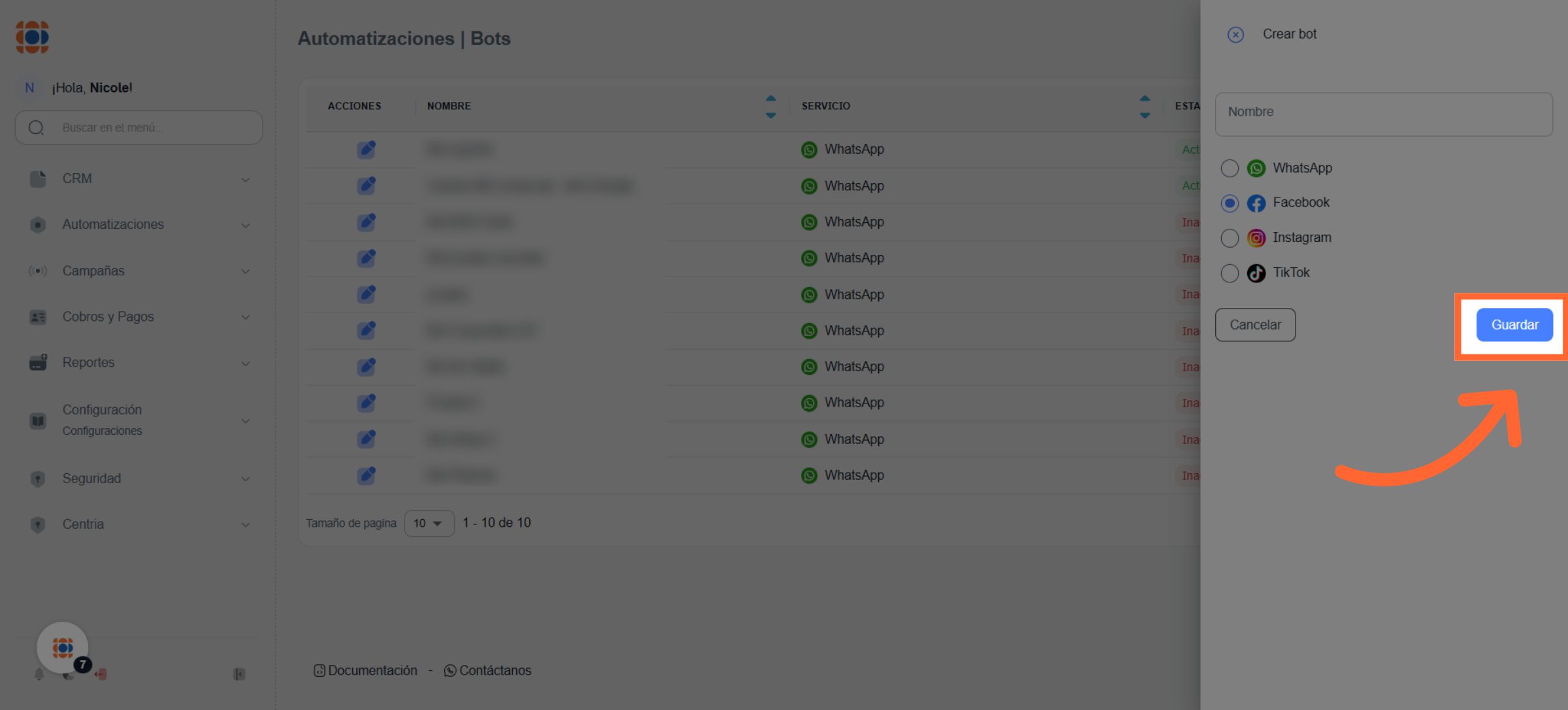The image size is (1568, 710).
Task: Click the edit pencil in first bot row
Action: [x=367, y=150]
